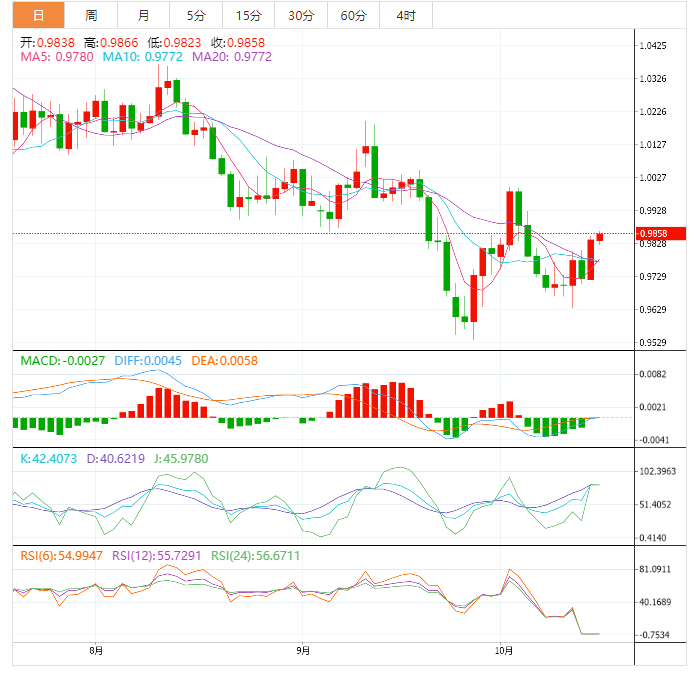Screen dimensions: 698x674
Task: Open the 30分 timeframe tab
Action: click(x=301, y=15)
